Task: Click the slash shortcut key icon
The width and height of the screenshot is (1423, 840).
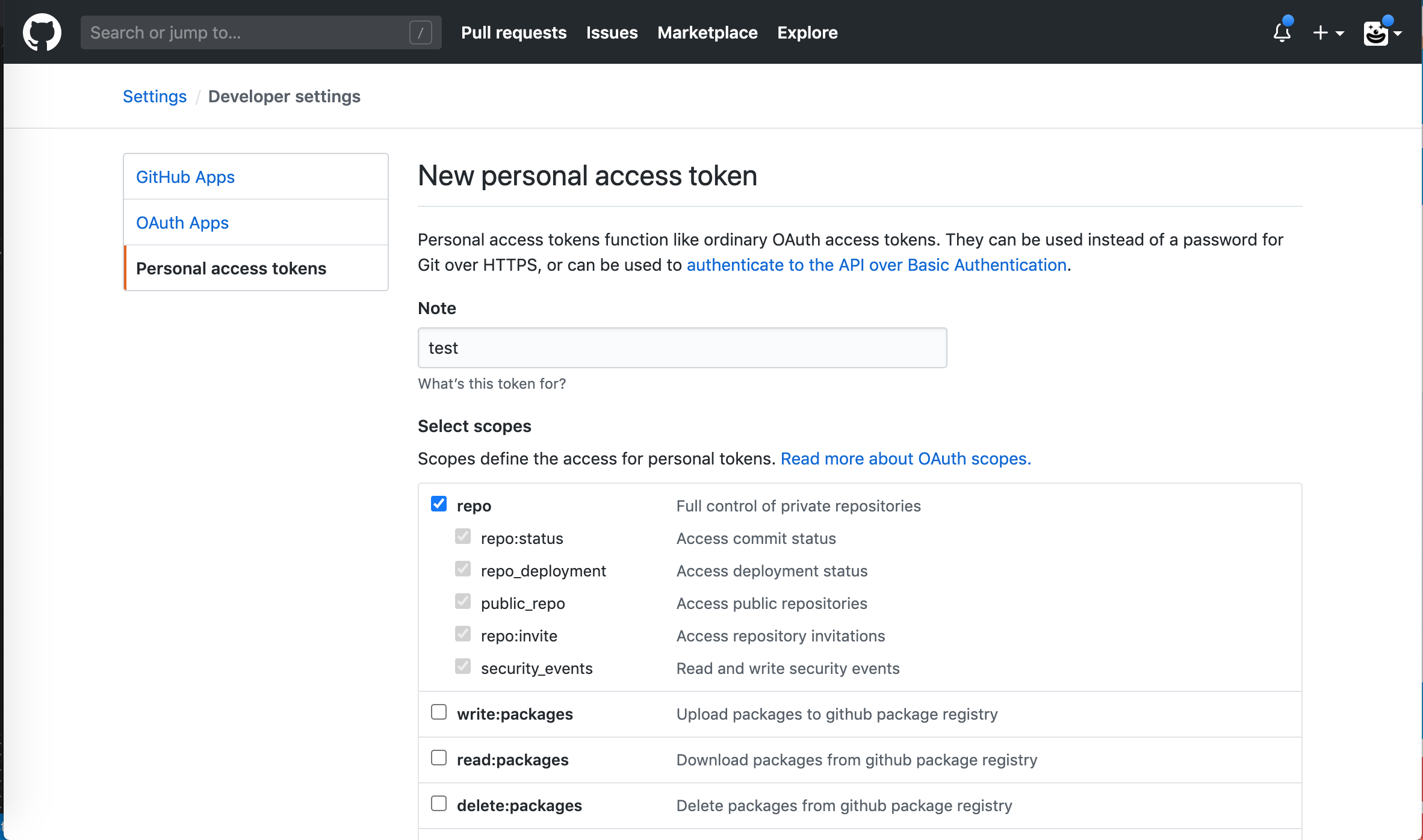Action: point(420,32)
